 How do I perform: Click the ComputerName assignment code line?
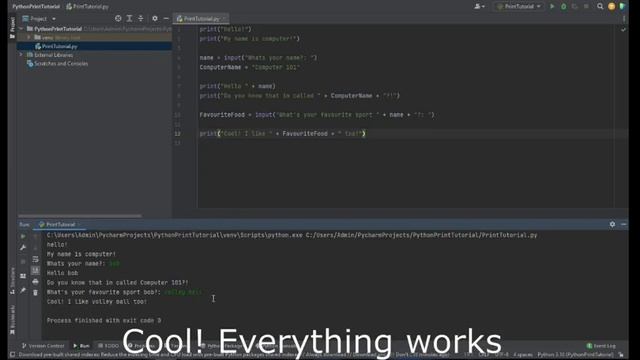[250, 67]
